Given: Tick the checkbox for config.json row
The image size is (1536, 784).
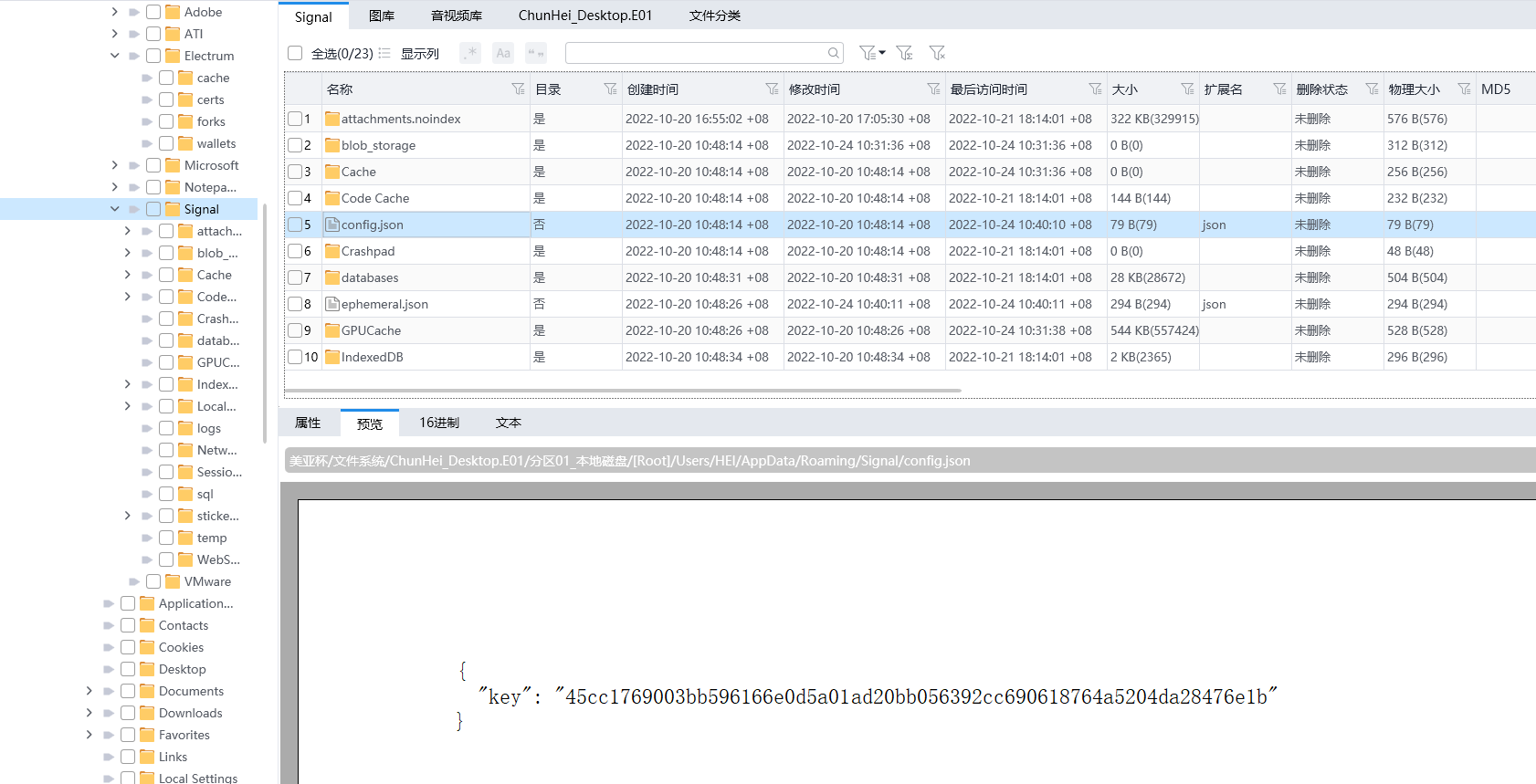Looking at the screenshot, I should pyautogui.click(x=295, y=225).
